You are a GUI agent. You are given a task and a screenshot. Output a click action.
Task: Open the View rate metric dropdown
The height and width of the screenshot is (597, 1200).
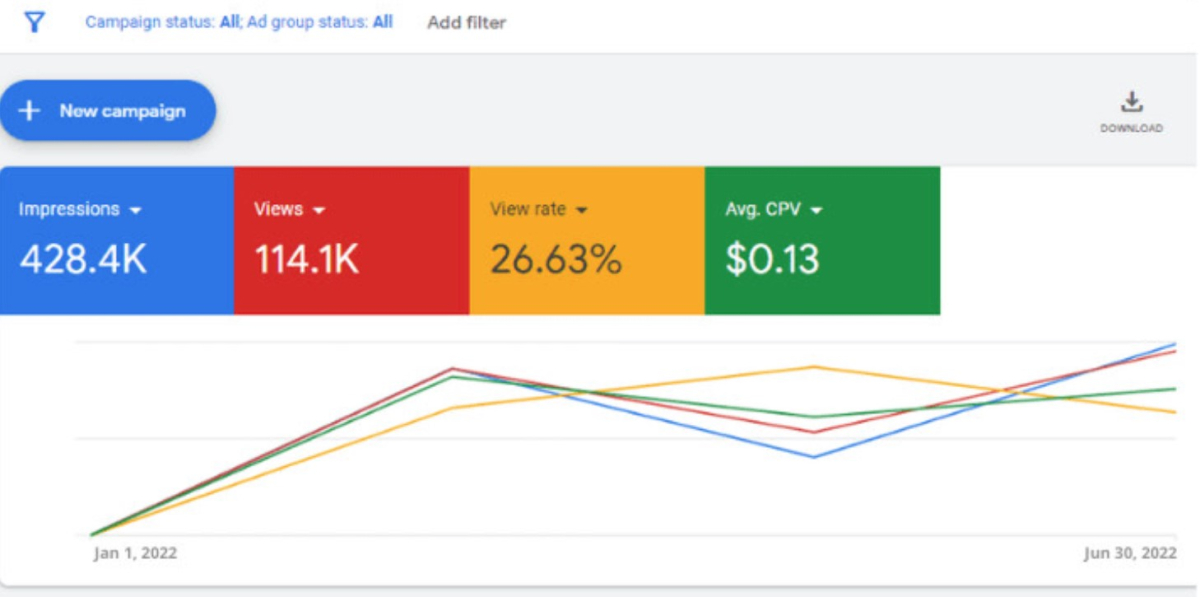coord(581,210)
